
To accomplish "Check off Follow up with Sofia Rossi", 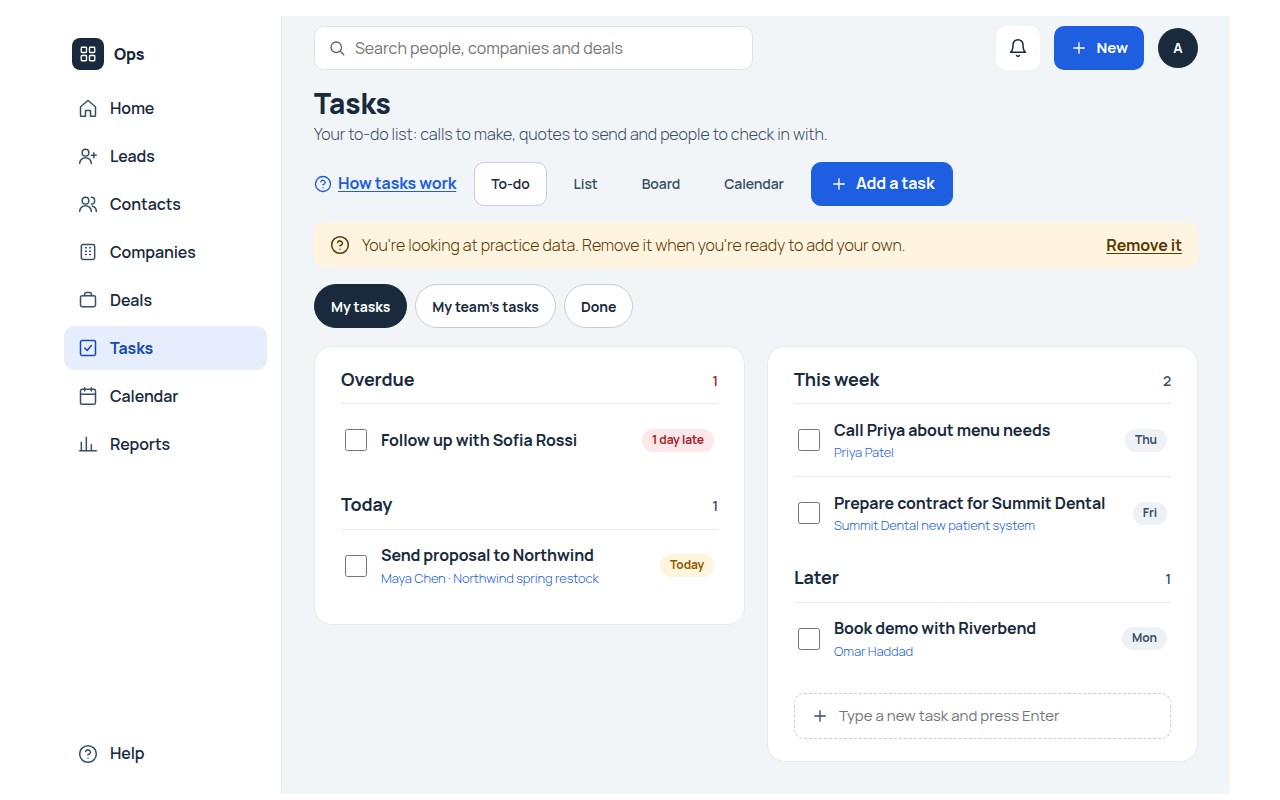I will click(x=356, y=440).
